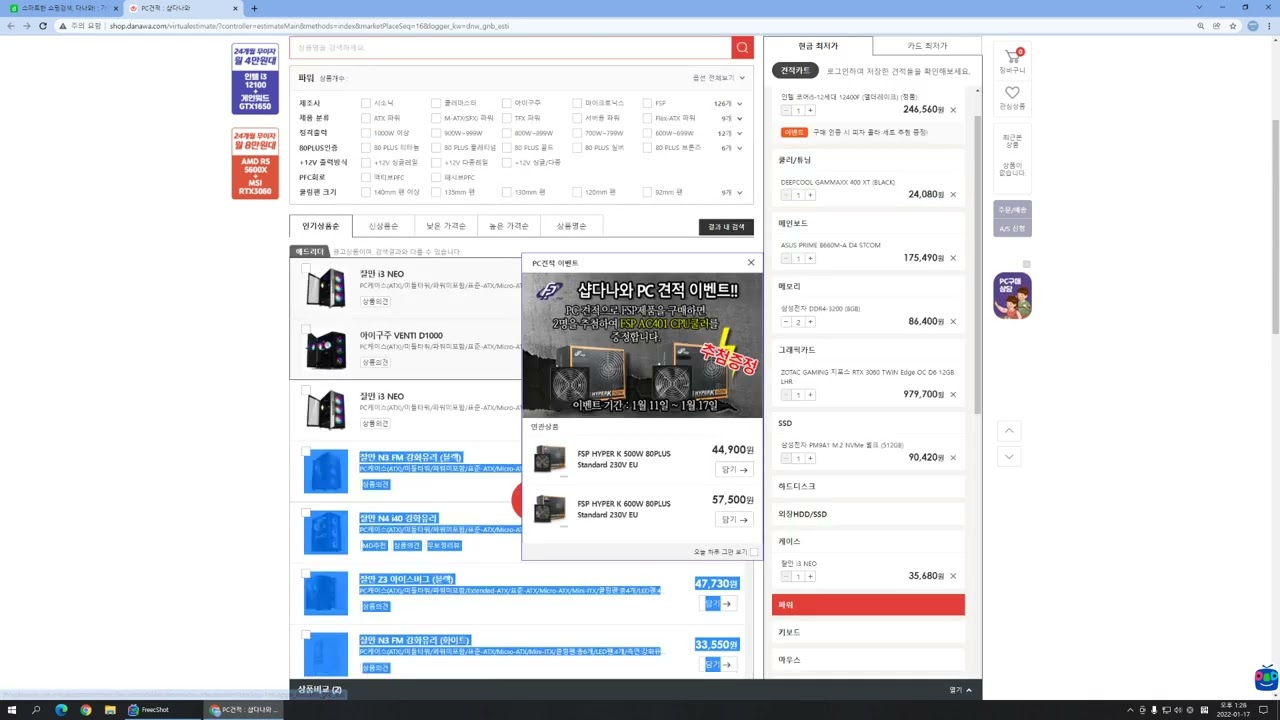Add FSP HYPER K 500W with 담기
1280x720 pixels.
click(x=734, y=470)
